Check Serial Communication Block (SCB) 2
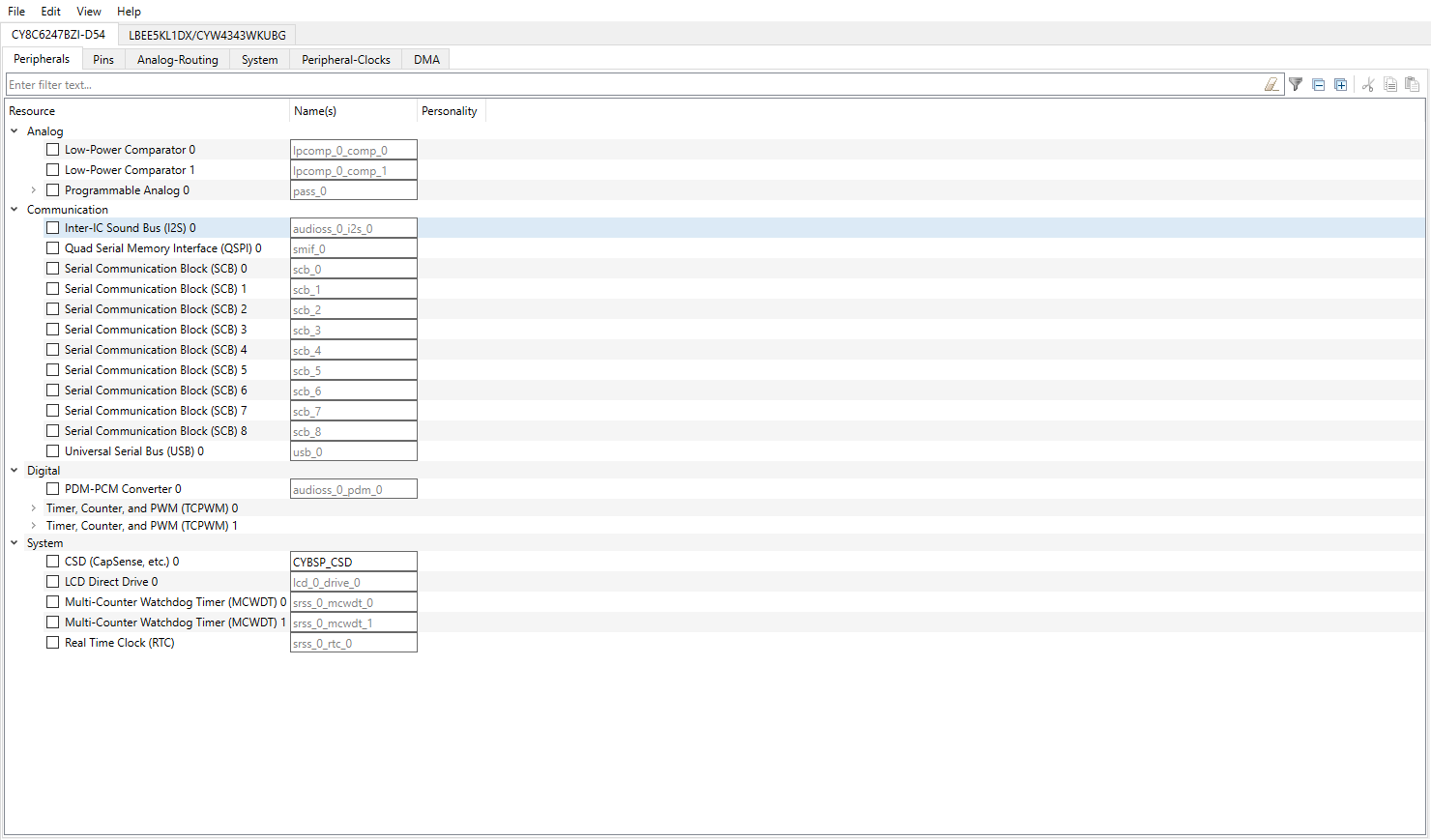The image size is (1431, 840). click(x=53, y=309)
